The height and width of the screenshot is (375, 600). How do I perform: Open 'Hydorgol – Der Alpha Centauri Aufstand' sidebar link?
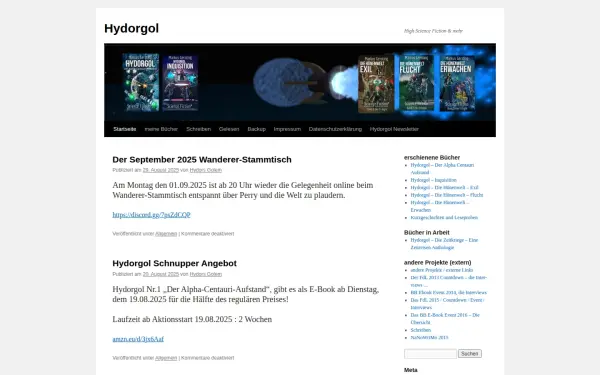pyautogui.click(x=442, y=169)
